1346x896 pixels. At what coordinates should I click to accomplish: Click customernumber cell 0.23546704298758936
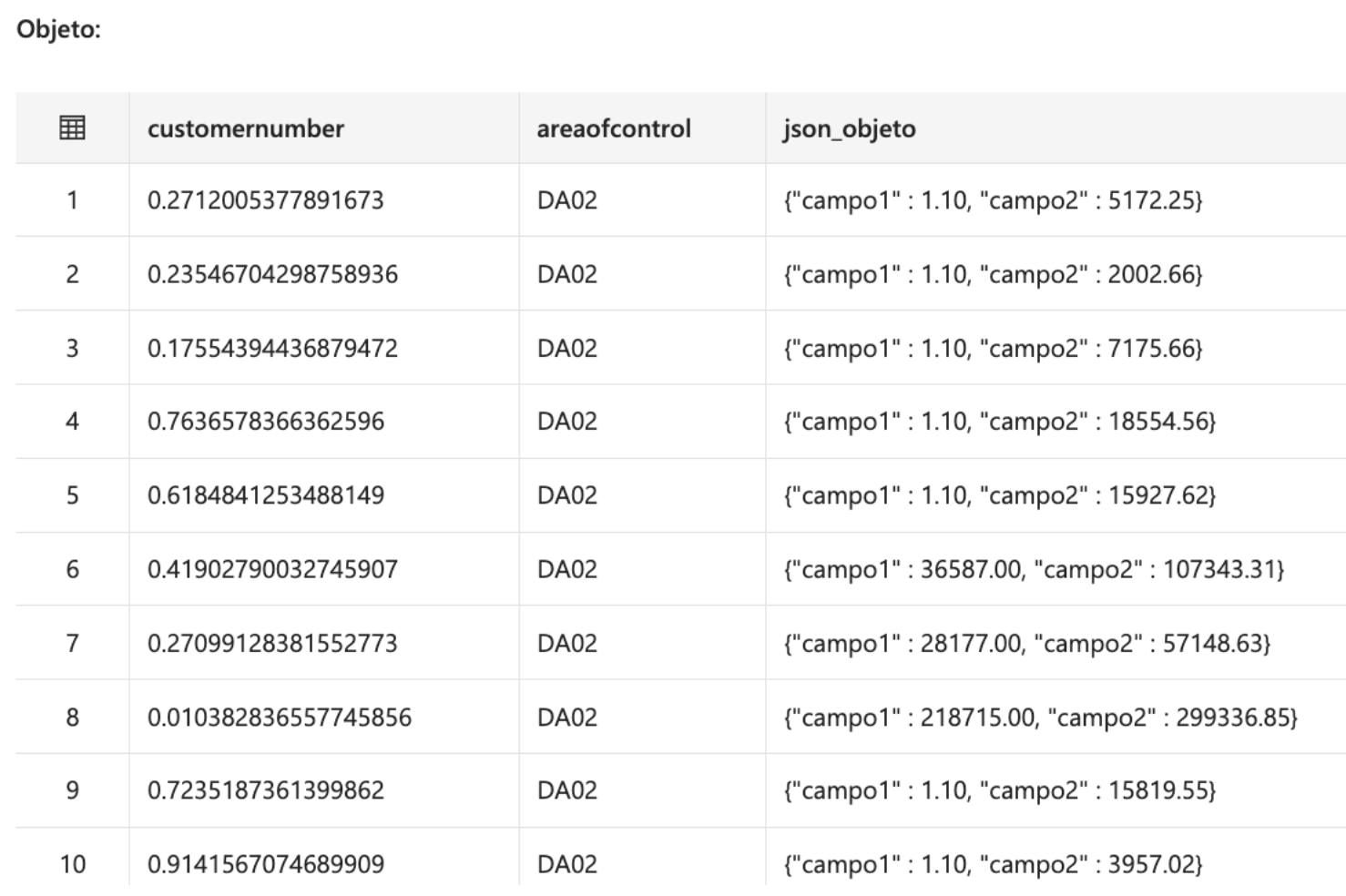pos(272,274)
